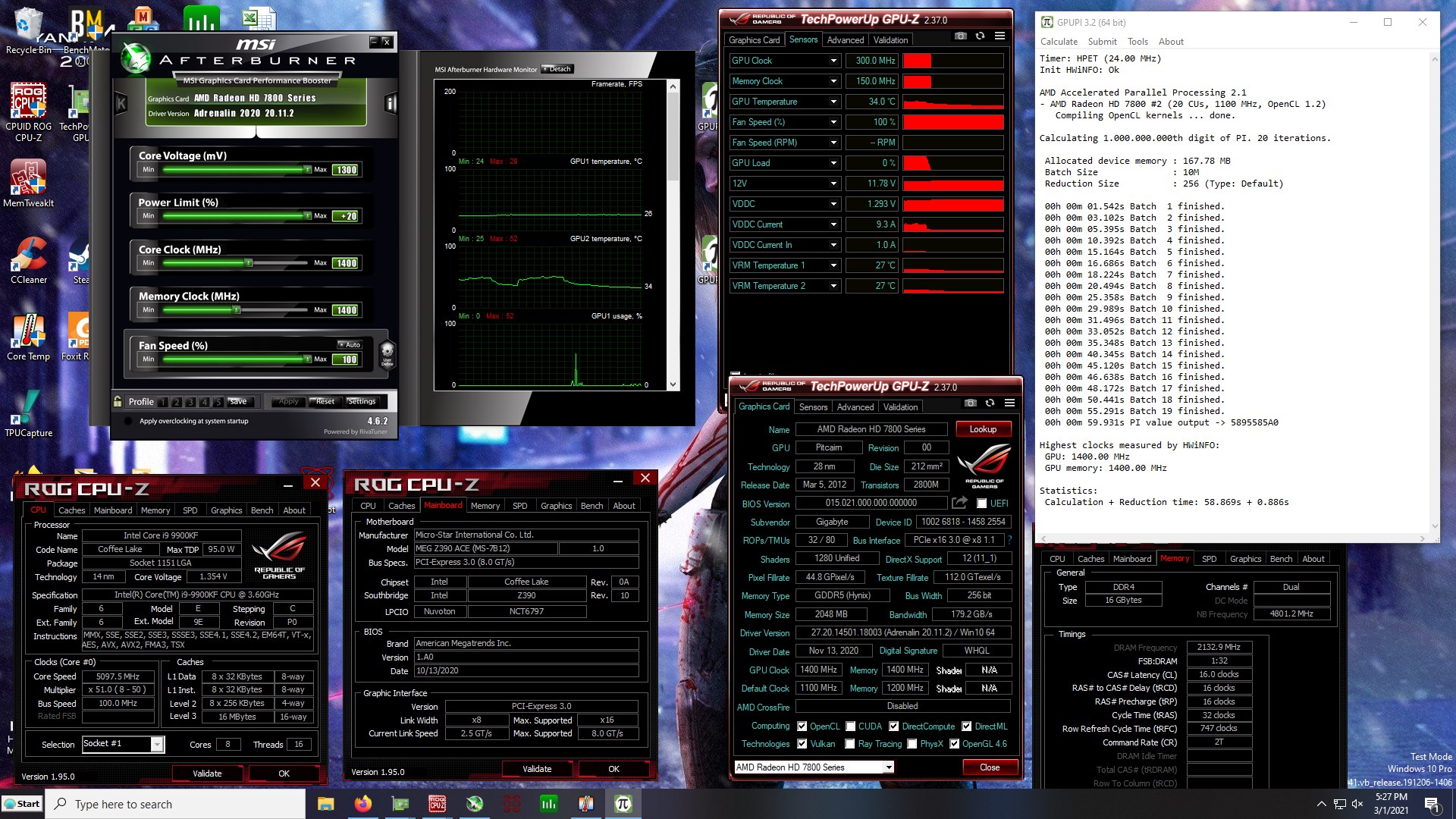The width and height of the screenshot is (1456, 819).
Task: Open Recycle Bin desktop icon
Action: tap(28, 32)
